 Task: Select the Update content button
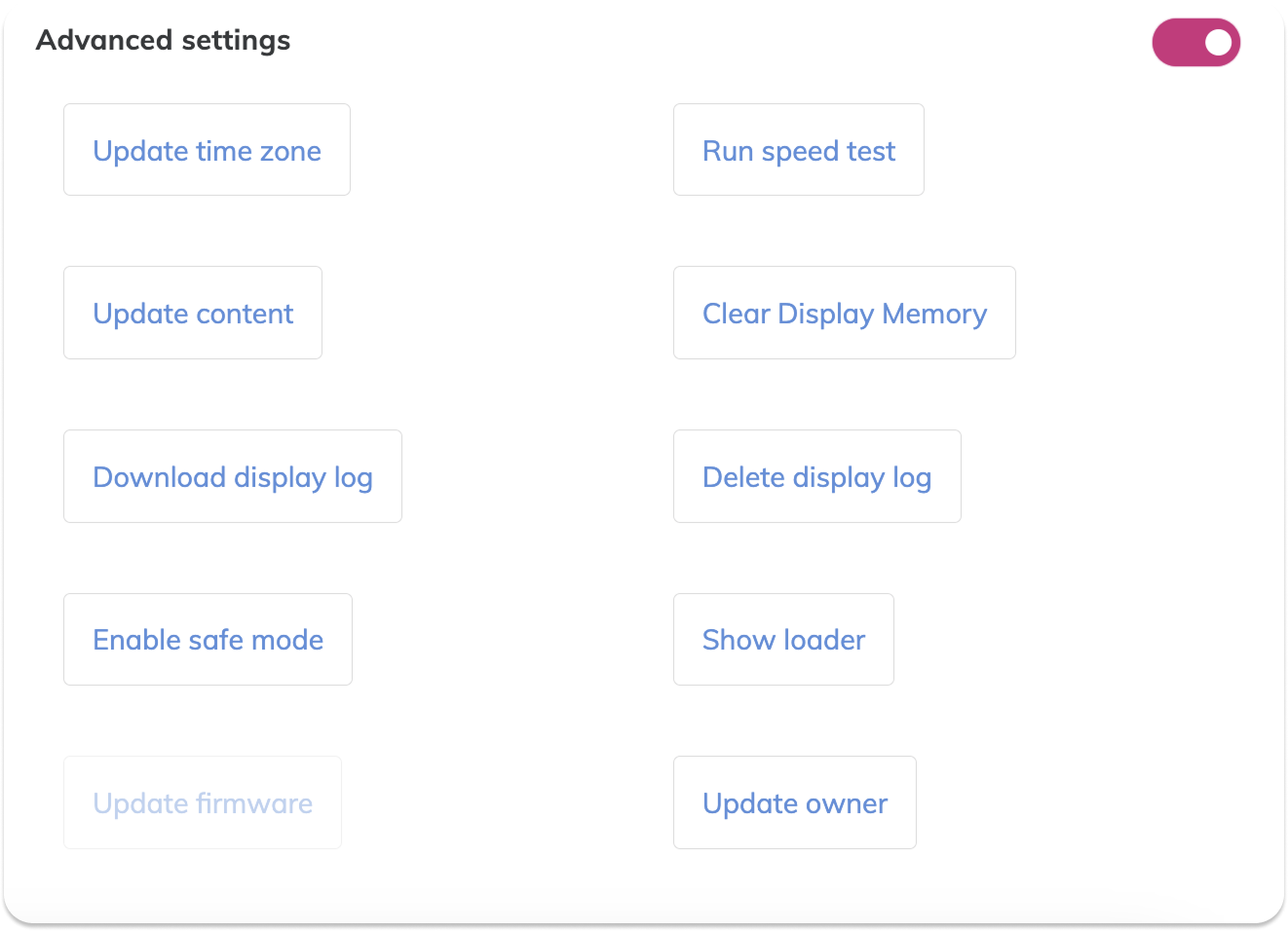193,313
